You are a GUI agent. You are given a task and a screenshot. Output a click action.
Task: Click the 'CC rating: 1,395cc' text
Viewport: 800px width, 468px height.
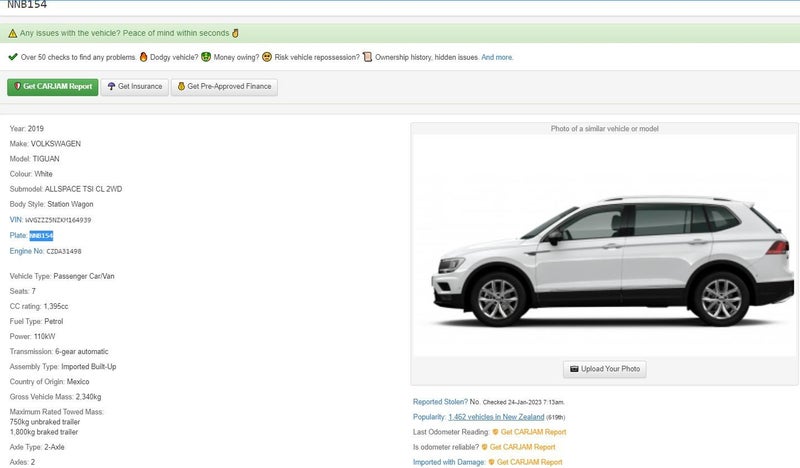[39, 306]
